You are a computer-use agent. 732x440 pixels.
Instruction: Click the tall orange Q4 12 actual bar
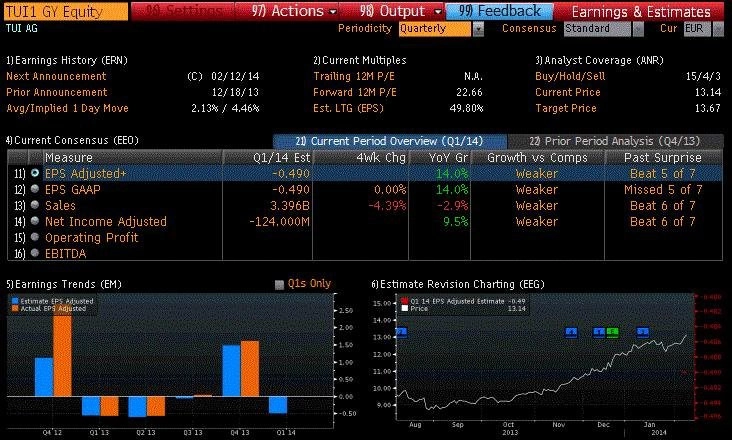[x=63, y=356]
